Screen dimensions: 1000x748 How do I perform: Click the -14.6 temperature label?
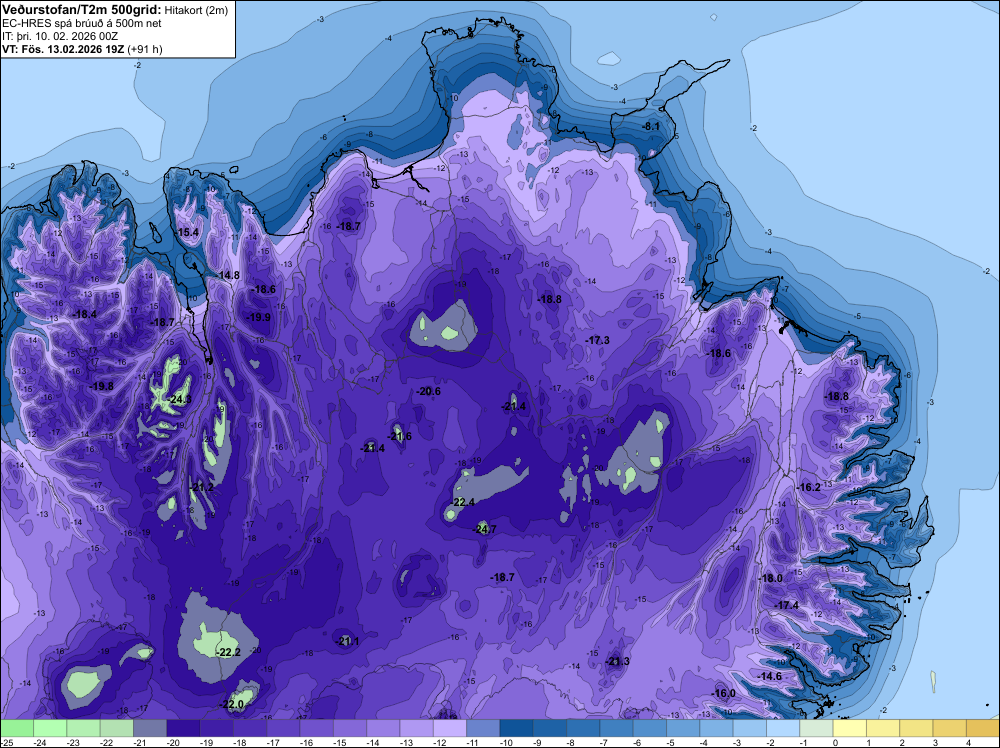769,676
